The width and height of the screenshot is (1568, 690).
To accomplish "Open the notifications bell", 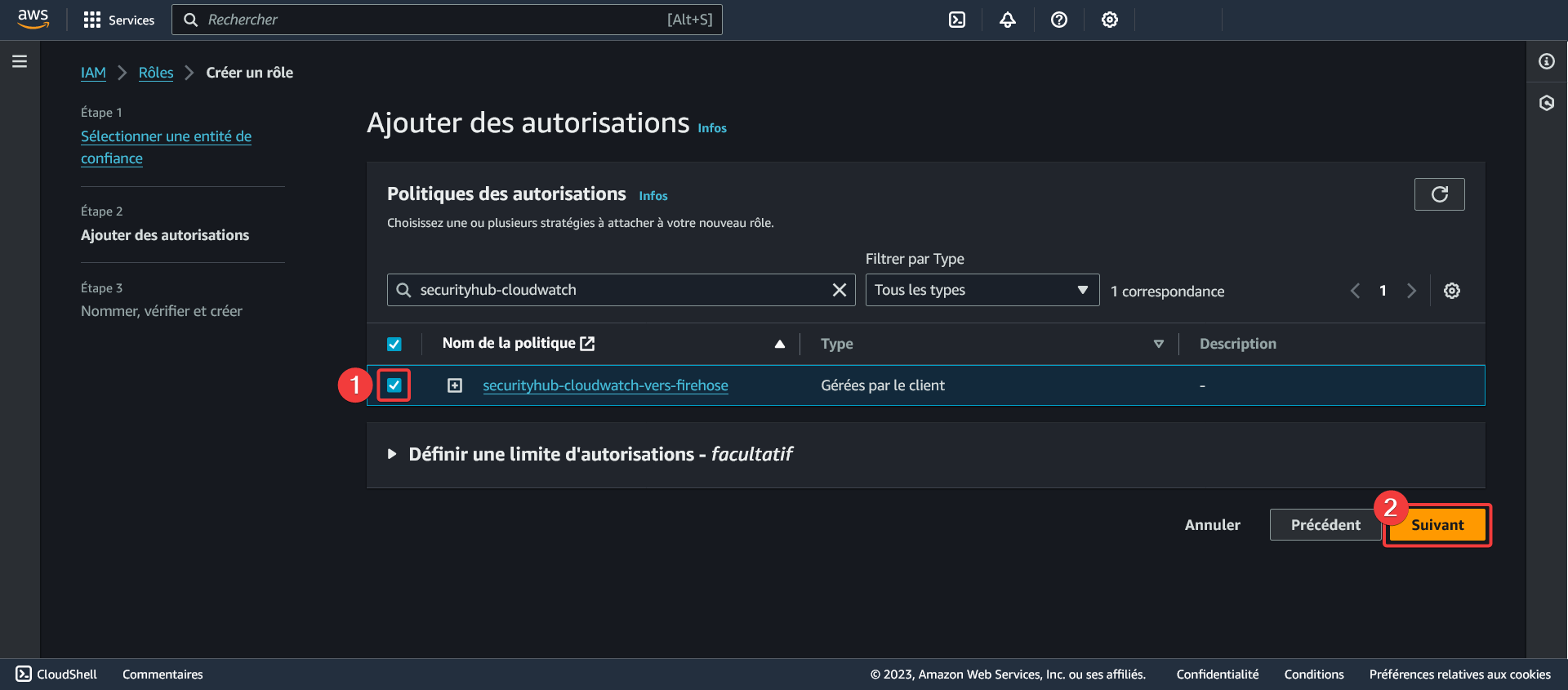I will (1008, 20).
